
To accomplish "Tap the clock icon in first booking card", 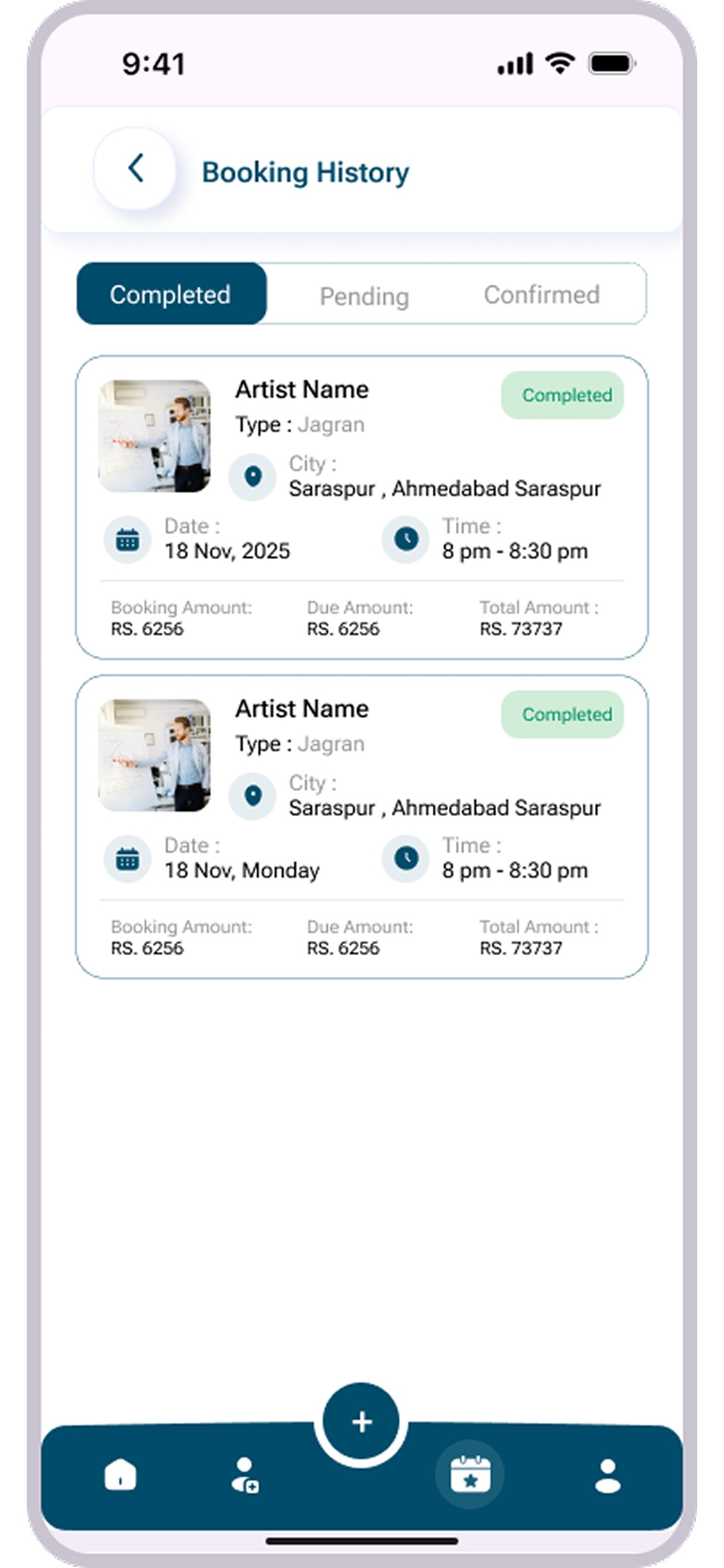I will pyautogui.click(x=406, y=538).
